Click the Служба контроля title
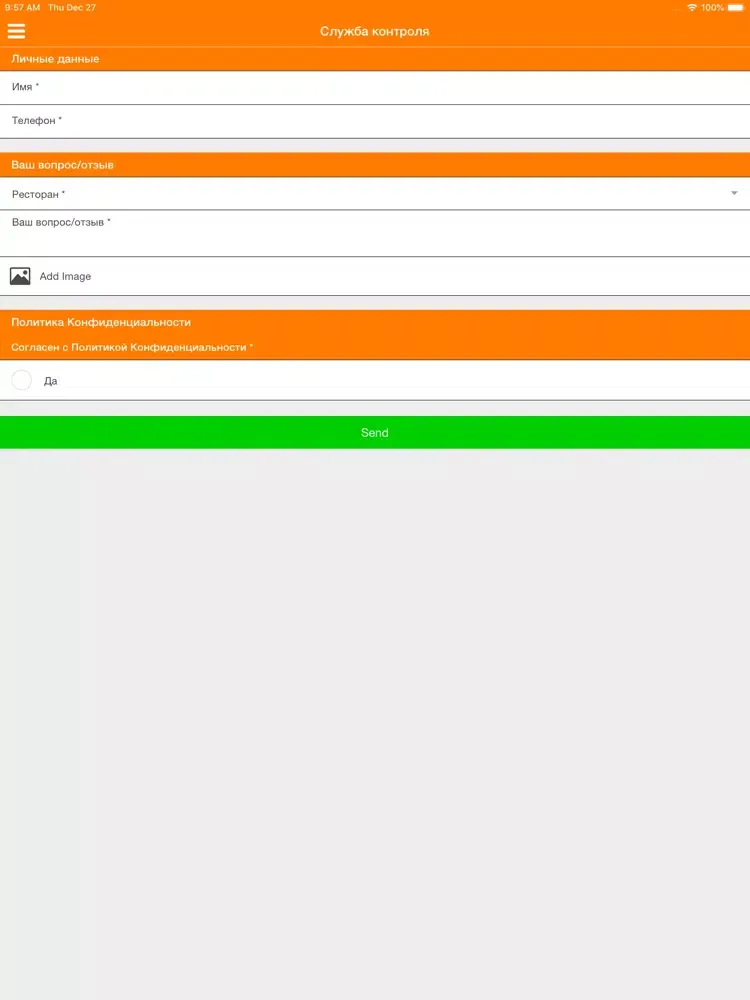 pos(374,31)
